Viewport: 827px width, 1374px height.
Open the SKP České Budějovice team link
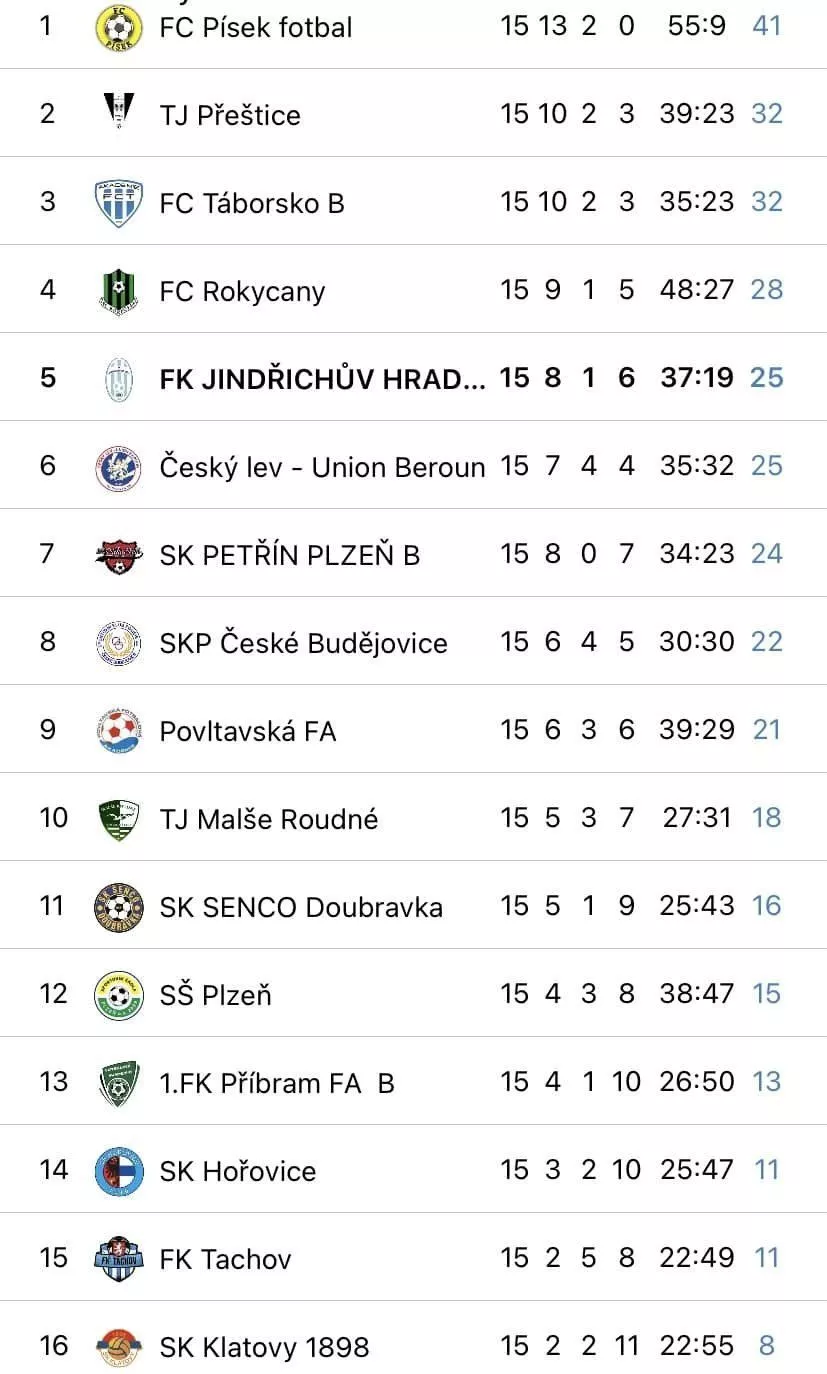(303, 643)
